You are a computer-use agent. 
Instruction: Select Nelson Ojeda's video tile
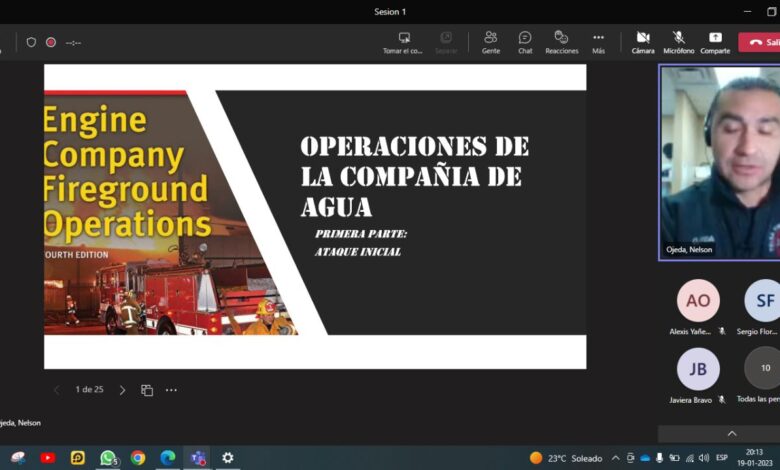pyautogui.click(x=719, y=162)
